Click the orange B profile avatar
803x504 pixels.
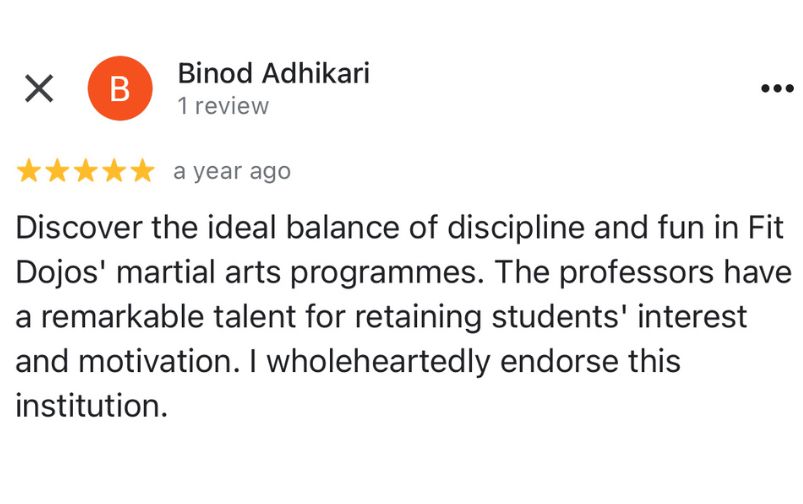(119, 89)
